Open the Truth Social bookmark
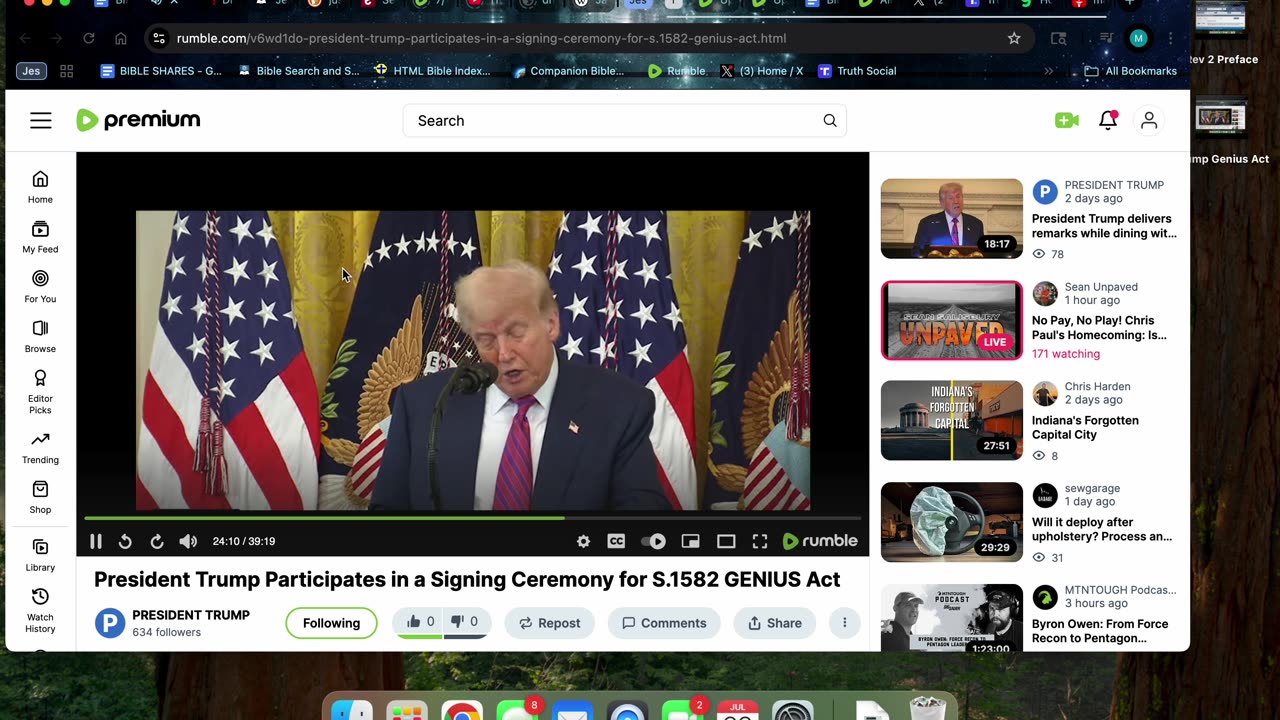Image resolution: width=1280 pixels, height=720 pixels. pyautogui.click(x=857, y=71)
